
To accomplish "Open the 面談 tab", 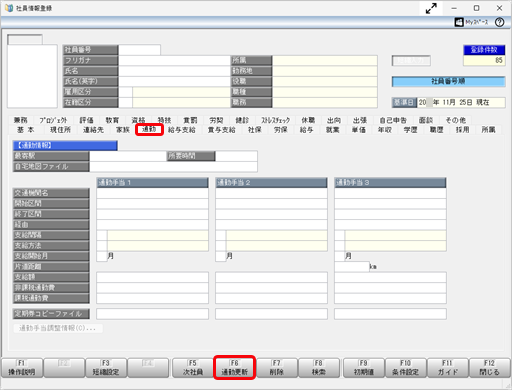I will (426, 120).
